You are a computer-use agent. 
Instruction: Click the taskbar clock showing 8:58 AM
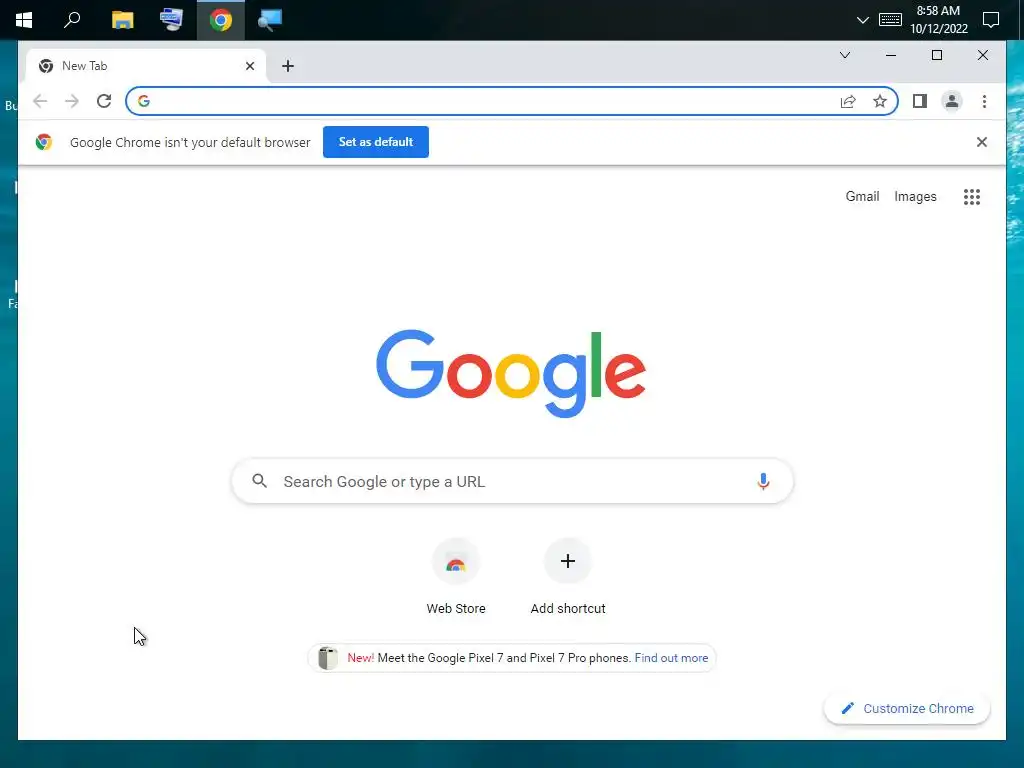938,20
